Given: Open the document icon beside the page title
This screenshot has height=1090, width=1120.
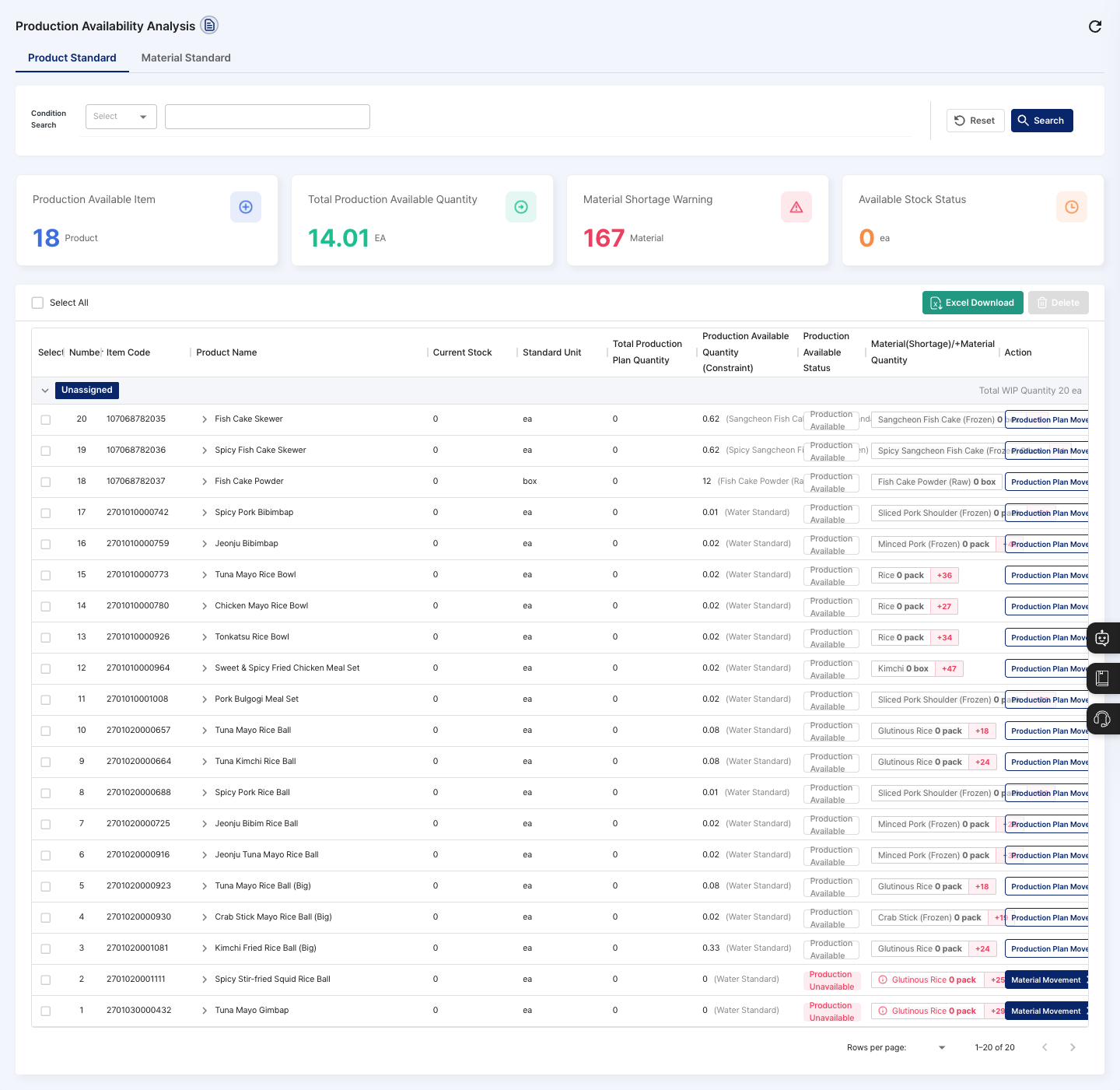Looking at the screenshot, I should pos(209,26).
